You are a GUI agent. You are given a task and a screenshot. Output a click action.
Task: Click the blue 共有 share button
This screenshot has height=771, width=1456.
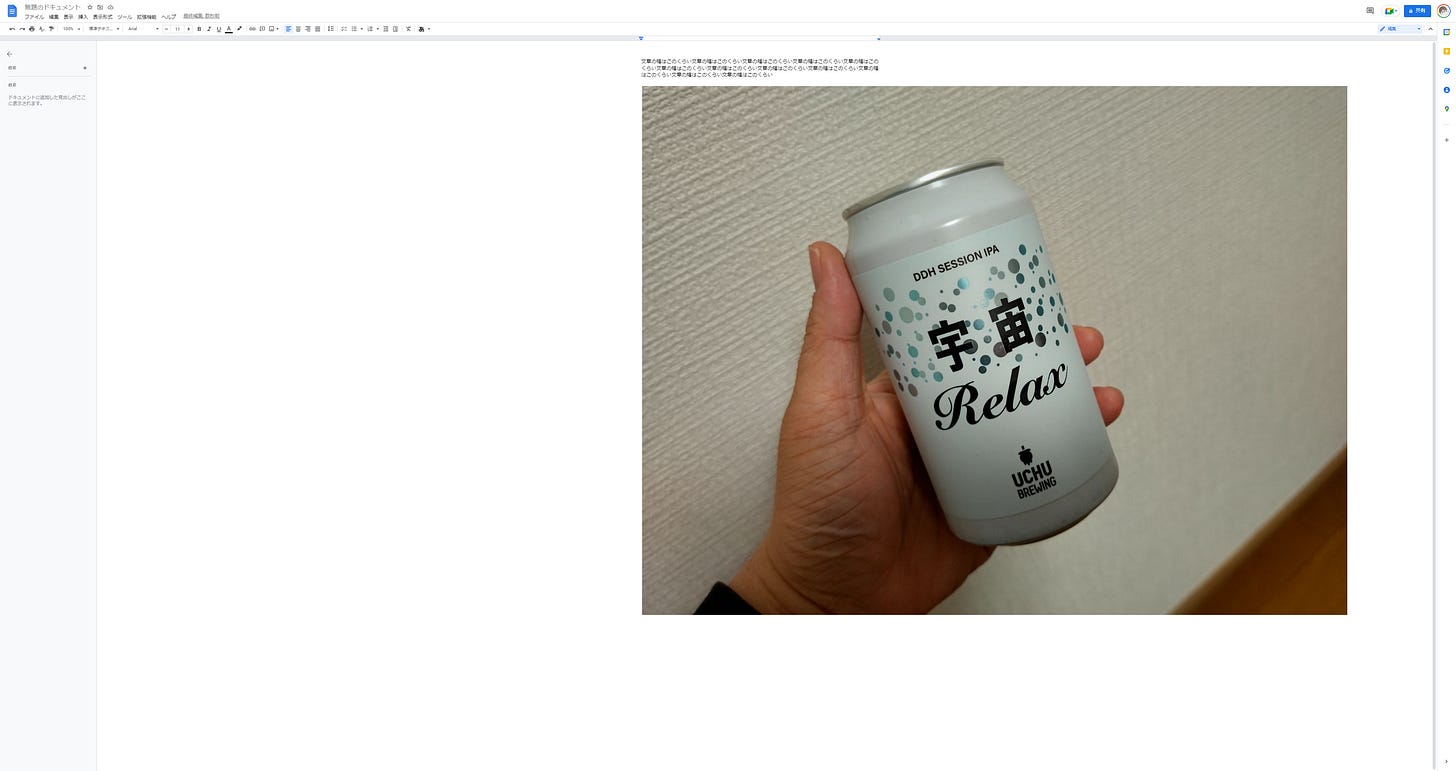1417,11
